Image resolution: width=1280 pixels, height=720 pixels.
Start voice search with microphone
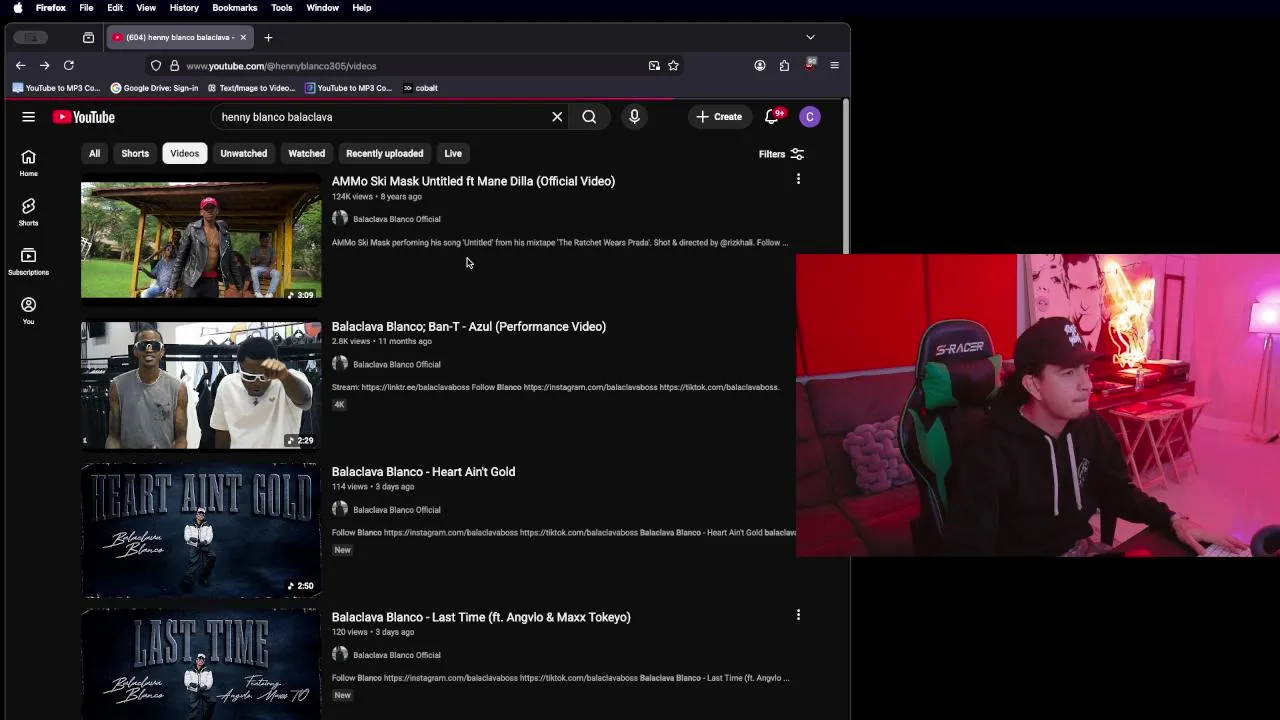(x=634, y=117)
